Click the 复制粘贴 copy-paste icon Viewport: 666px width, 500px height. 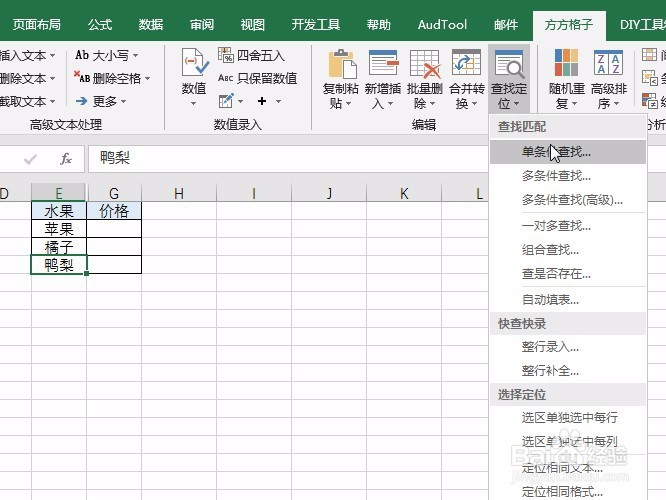(341, 64)
